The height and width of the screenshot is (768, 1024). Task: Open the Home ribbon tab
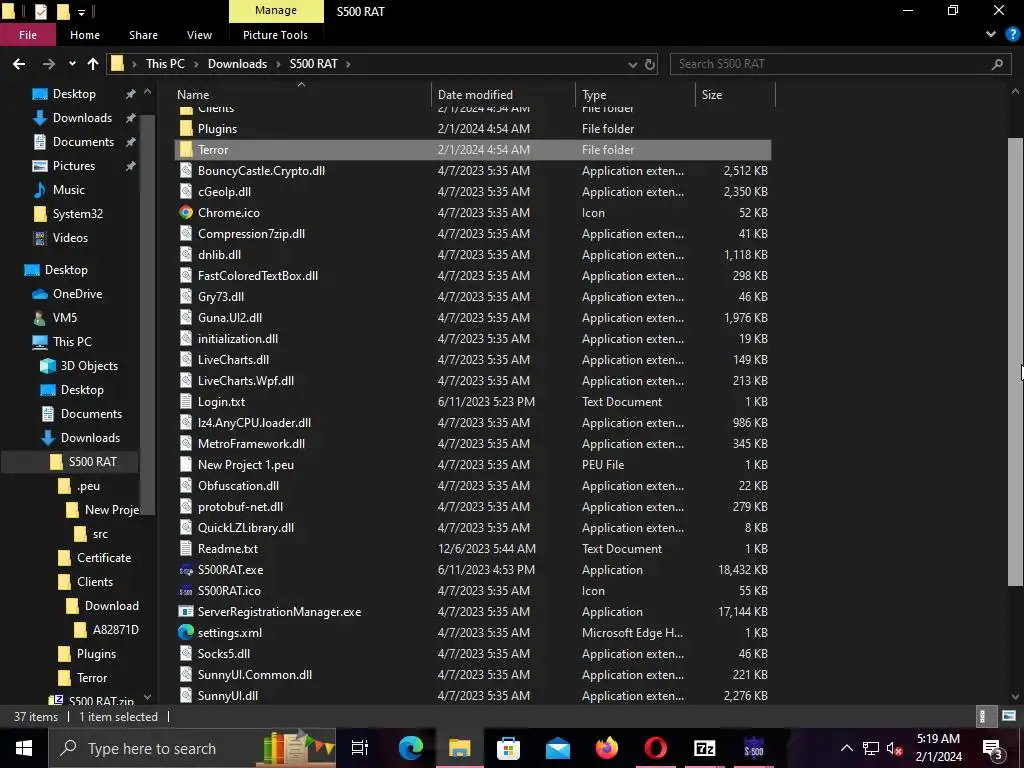point(85,35)
